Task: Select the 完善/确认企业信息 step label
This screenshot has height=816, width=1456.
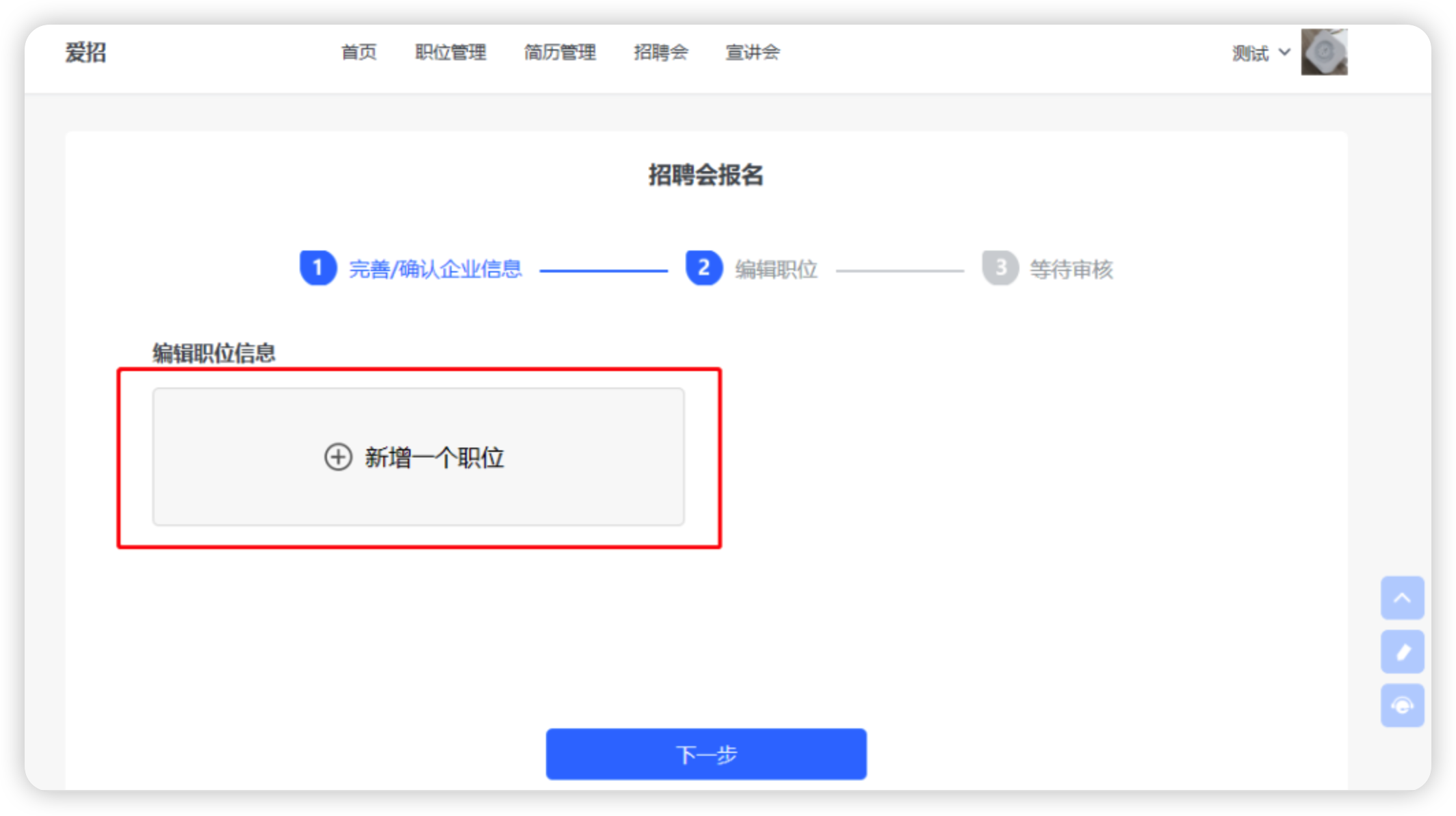Action: coord(436,269)
